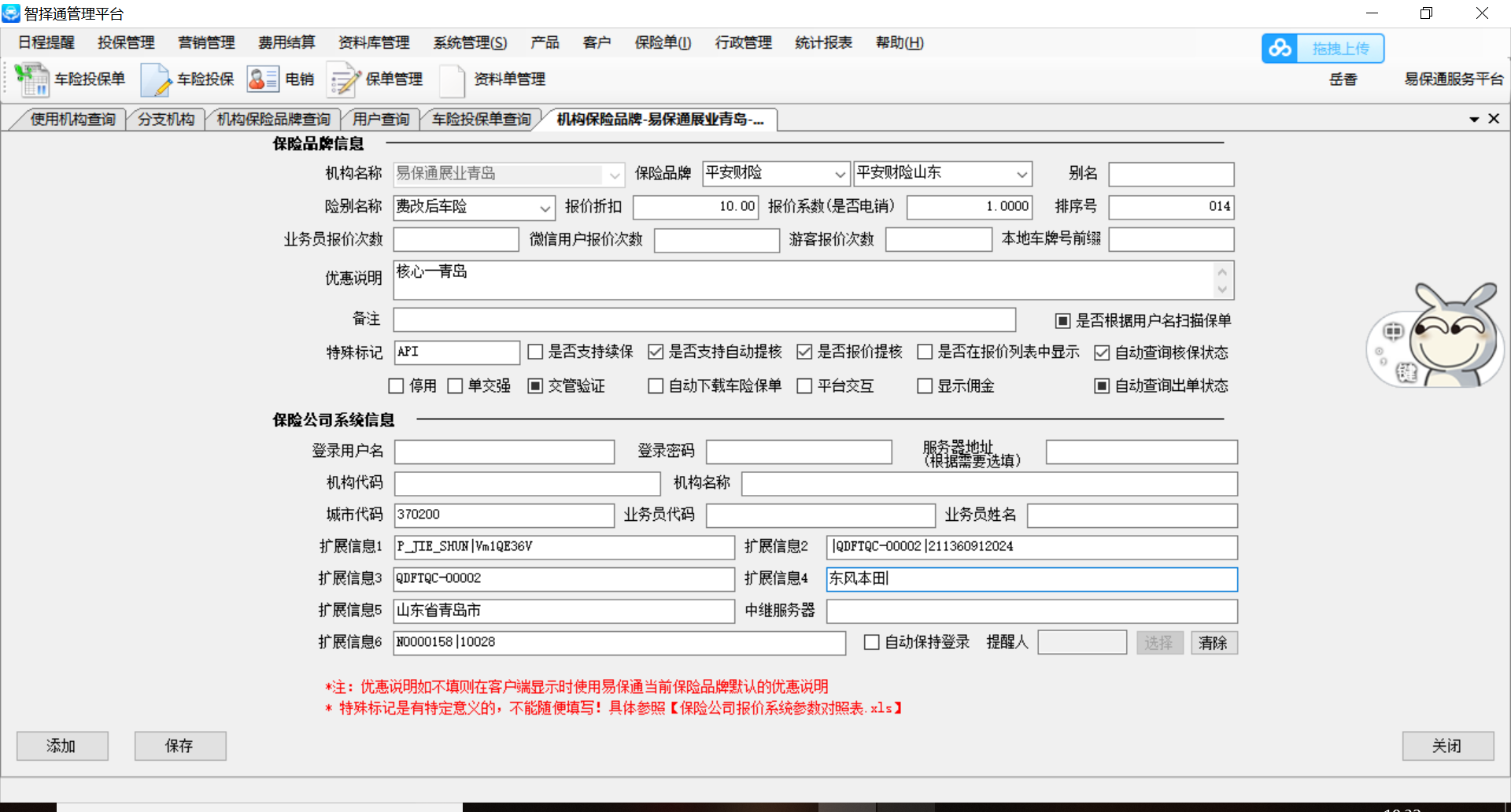The height and width of the screenshot is (812, 1511).
Task: Check the 显示佣金 option
Action: tap(925, 386)
